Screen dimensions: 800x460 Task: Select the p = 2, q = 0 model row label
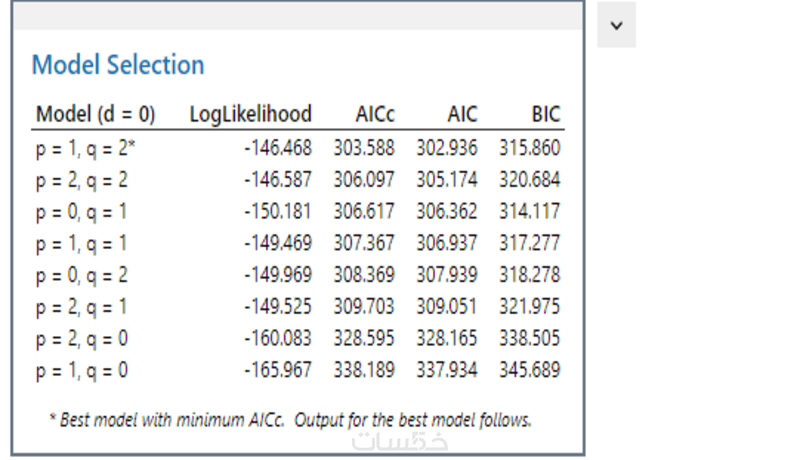click(x=82, y=339)
